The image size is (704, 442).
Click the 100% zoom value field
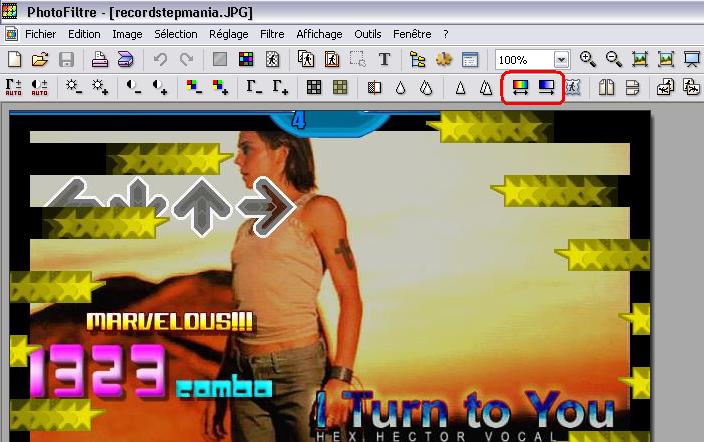click(524, 60)
